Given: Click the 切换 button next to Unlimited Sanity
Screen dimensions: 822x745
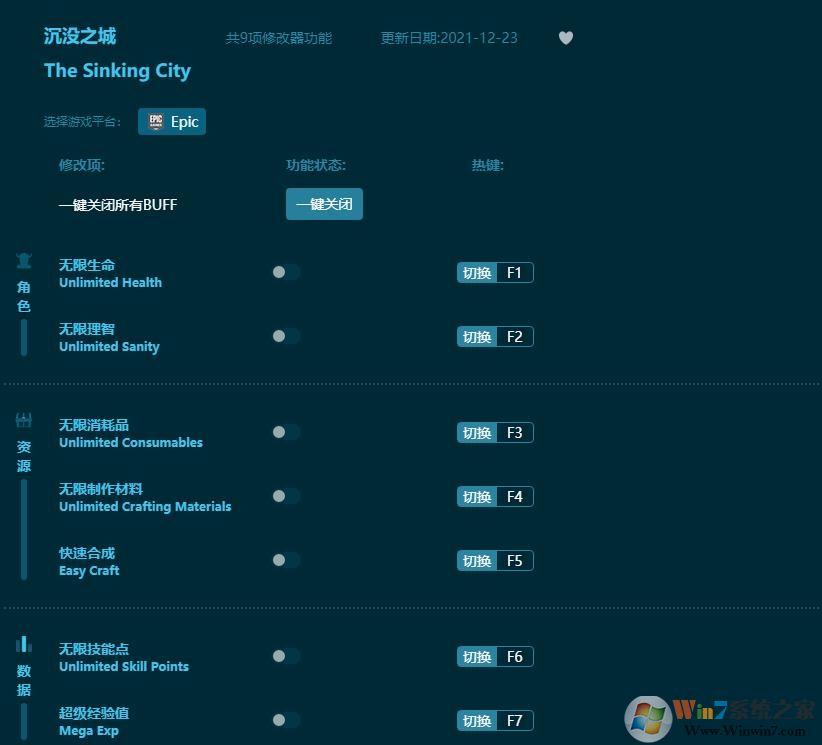Looking at the screenshot, I should tap(475, 336).
